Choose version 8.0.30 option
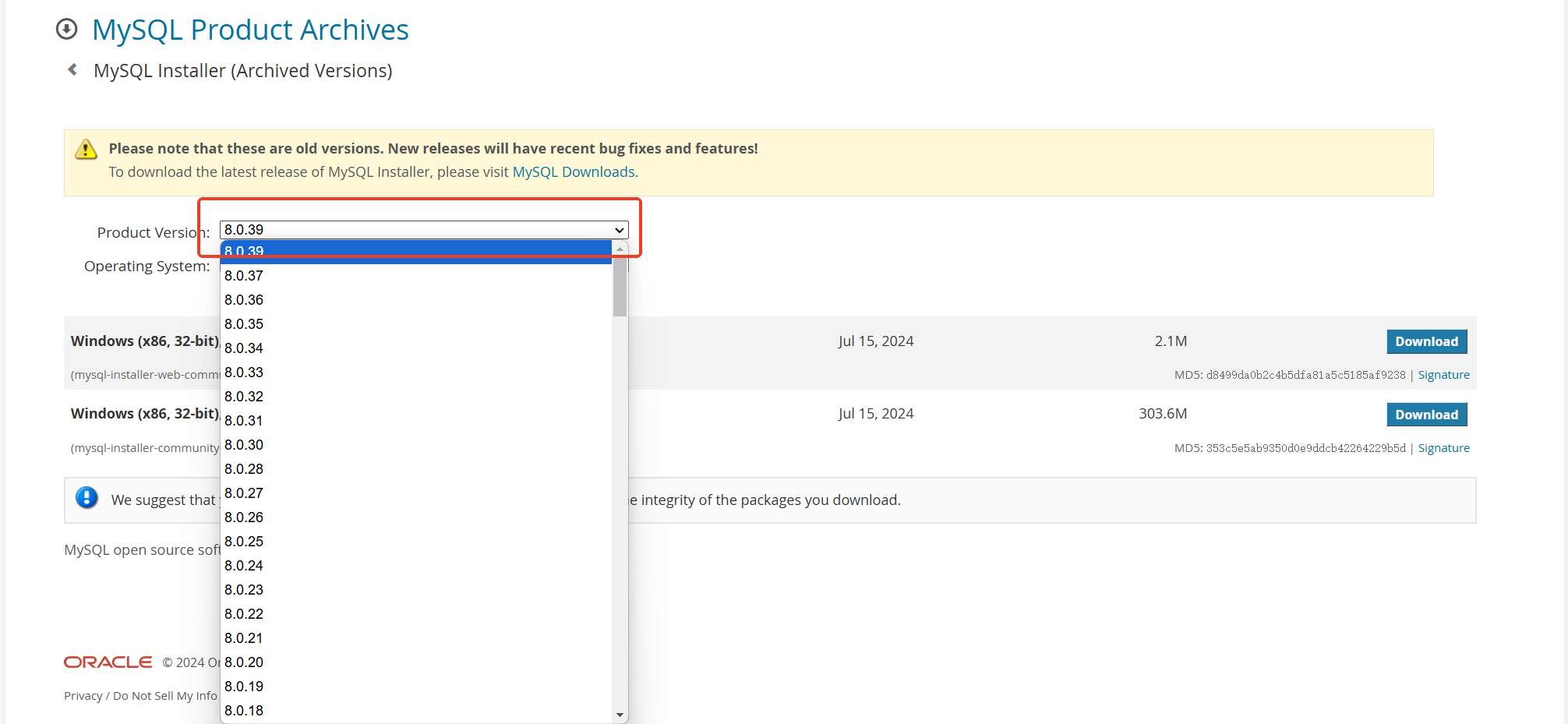This screenshot has height=724, width=1568. tap(416, 445)
